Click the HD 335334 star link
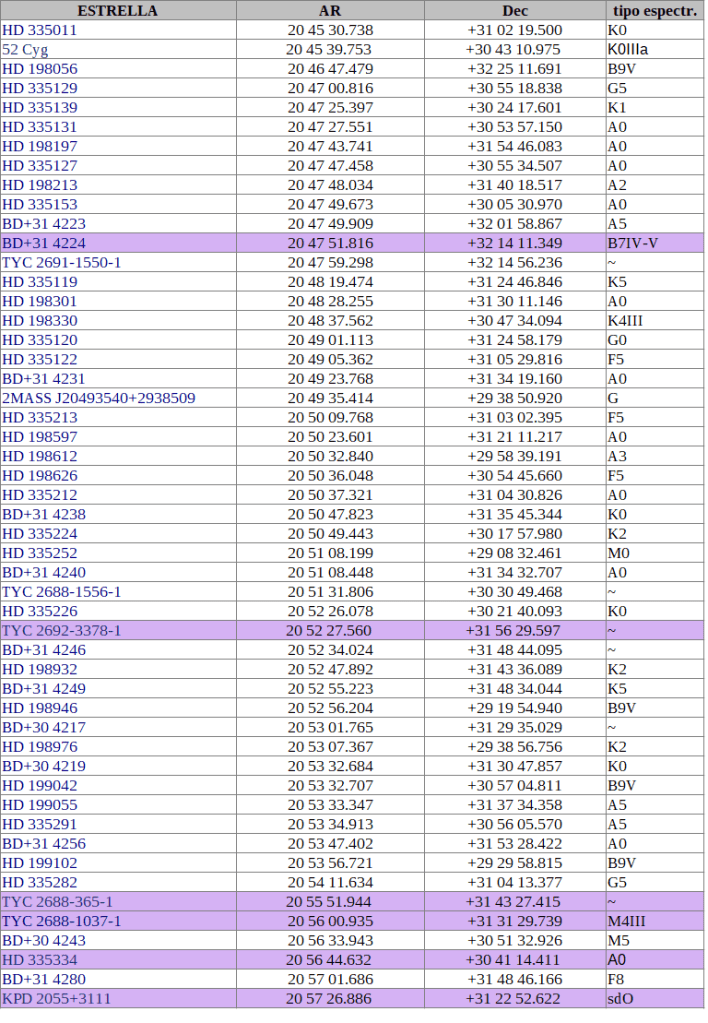The width and height of the screenshot is (708, 1023). coord(40,959)
